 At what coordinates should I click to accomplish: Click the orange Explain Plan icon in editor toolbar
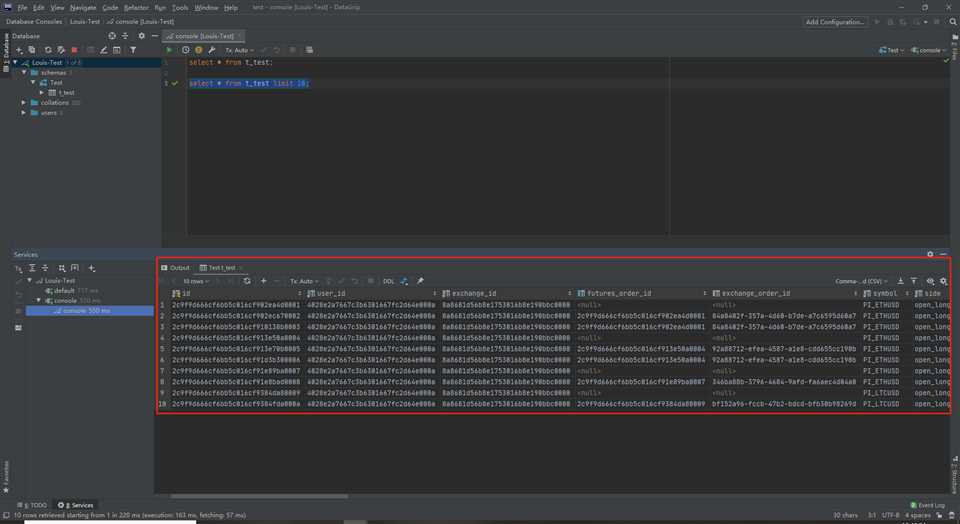click(x=198, y=50)
